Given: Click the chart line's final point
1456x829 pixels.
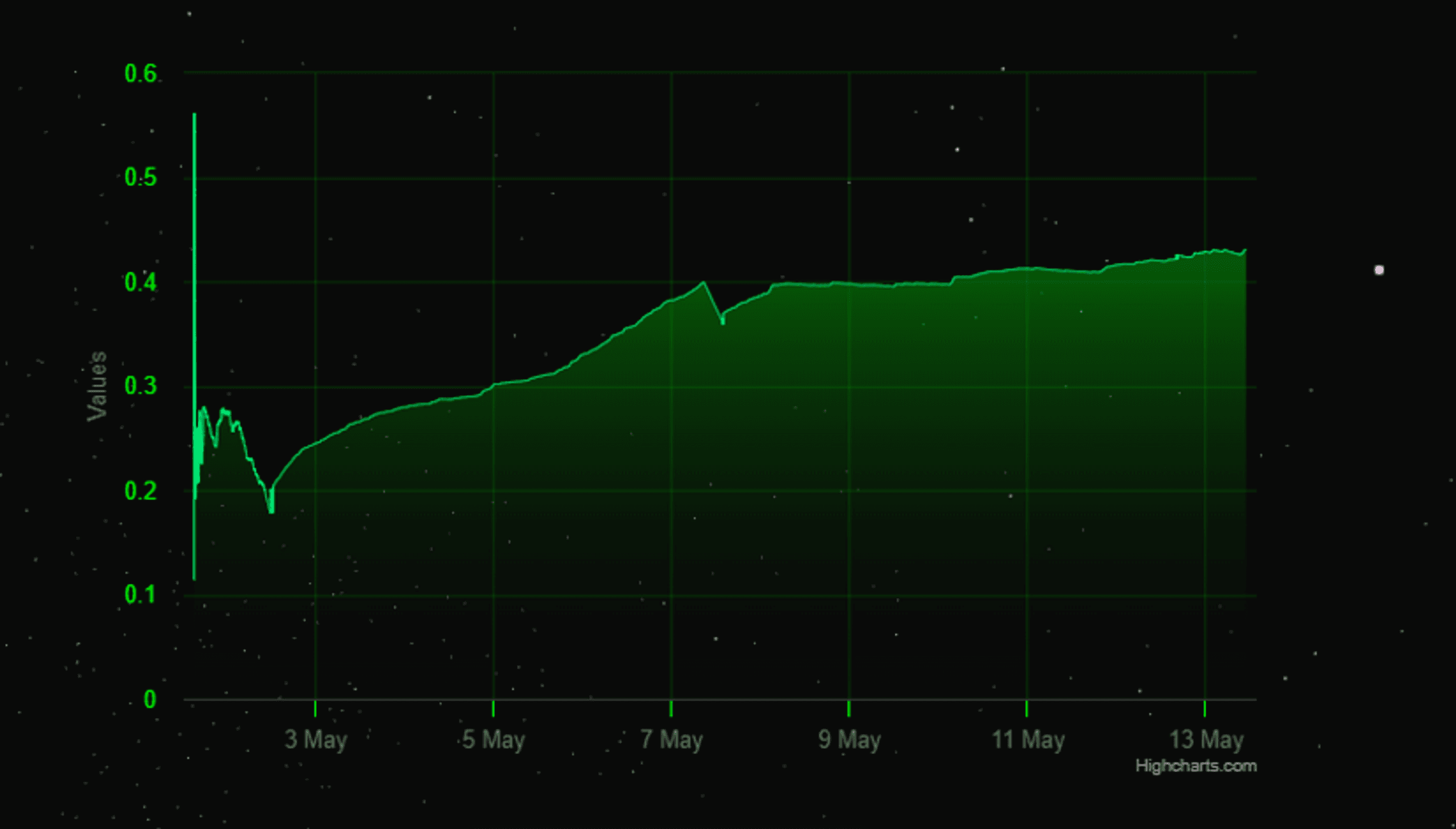Looking at the screenshot, I should tap(1246, 250).
